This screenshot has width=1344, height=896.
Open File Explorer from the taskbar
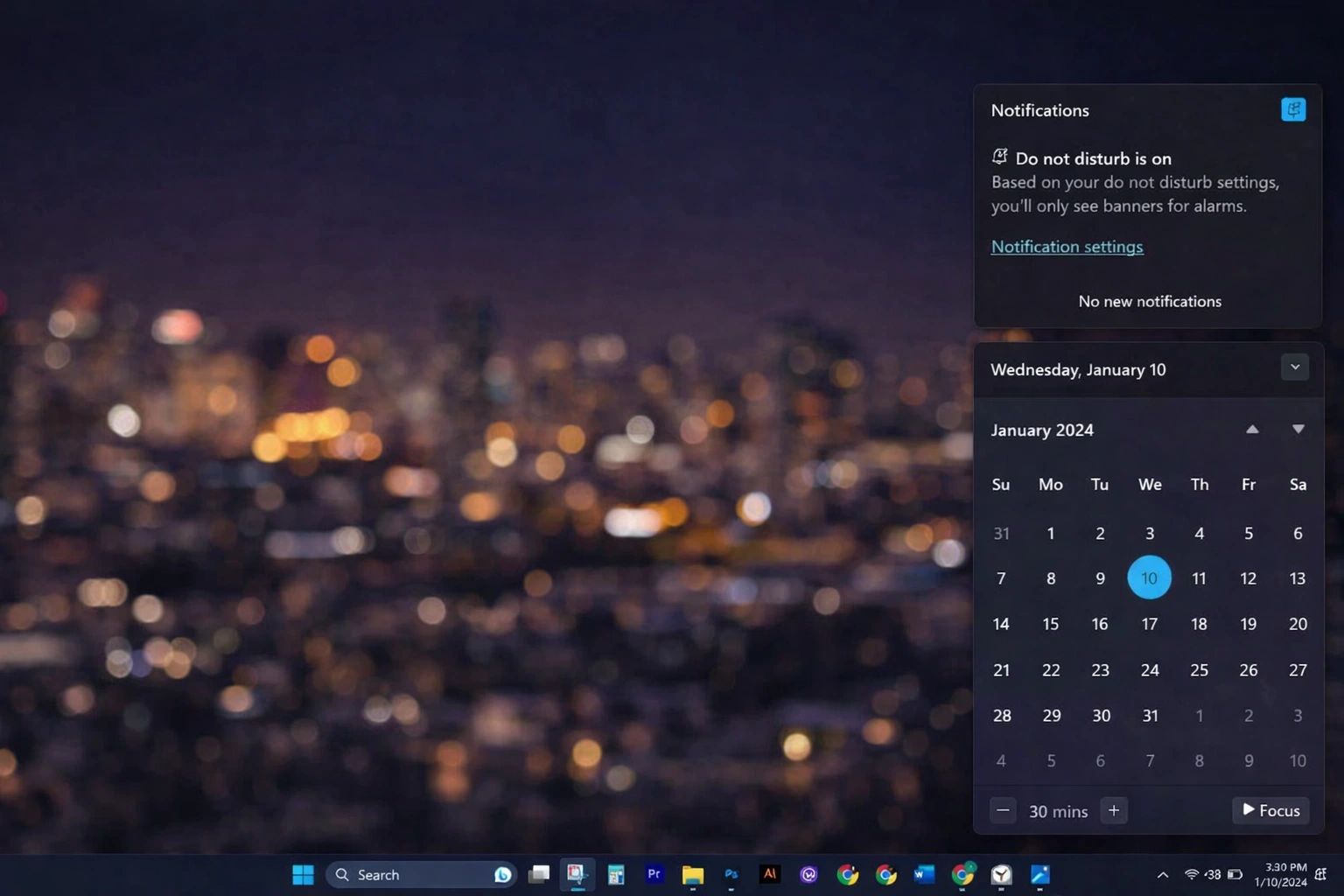(692, 874)
